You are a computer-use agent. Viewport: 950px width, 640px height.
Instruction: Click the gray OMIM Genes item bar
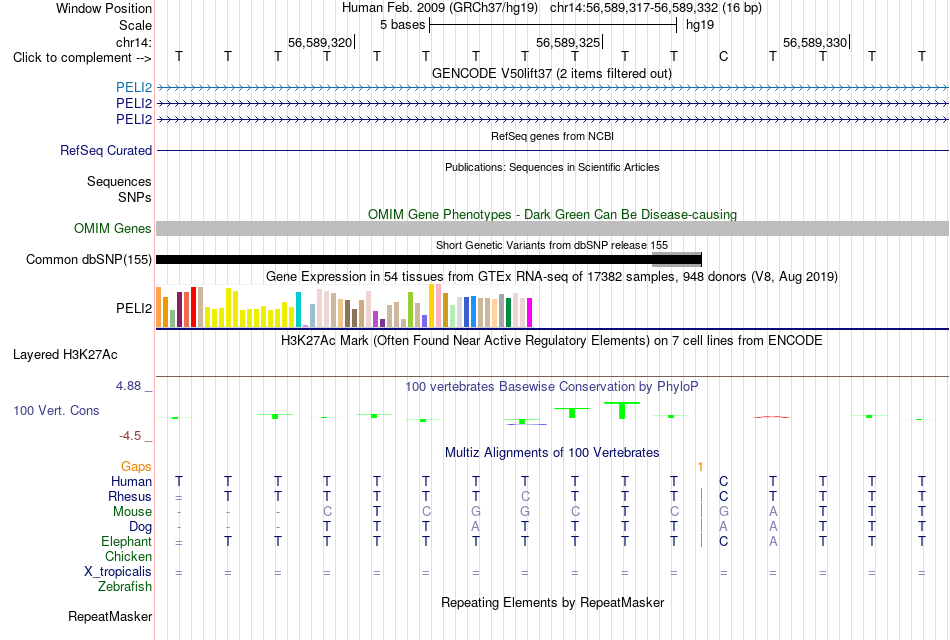(552, 228)
